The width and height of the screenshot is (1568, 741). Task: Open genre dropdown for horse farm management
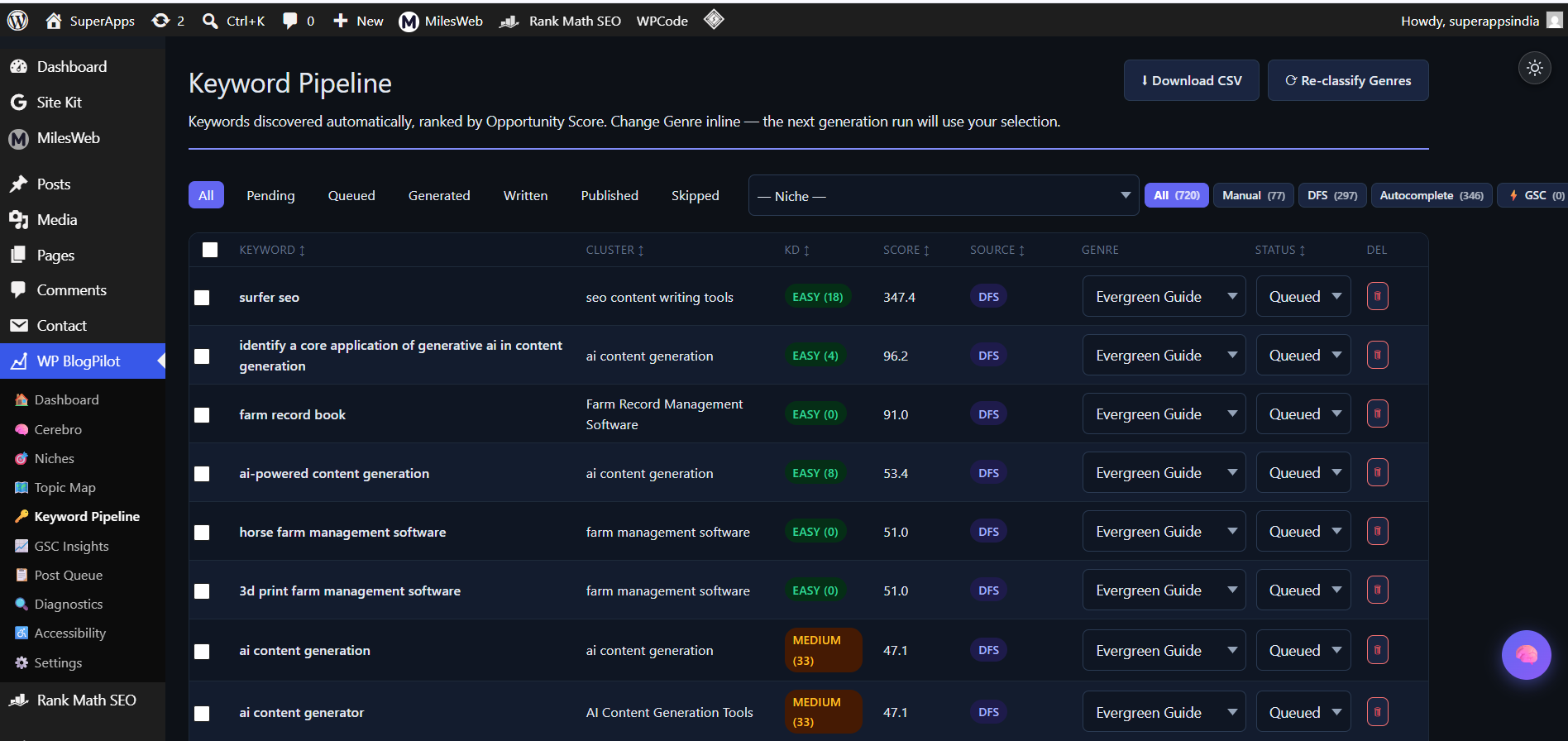coord(1164,531)
